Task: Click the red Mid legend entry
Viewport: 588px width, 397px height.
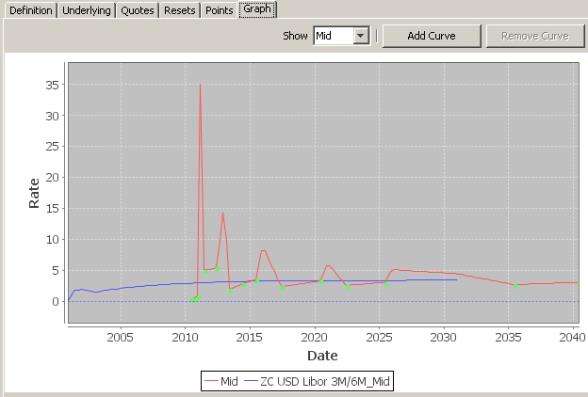Action: [x=221, y=382]
